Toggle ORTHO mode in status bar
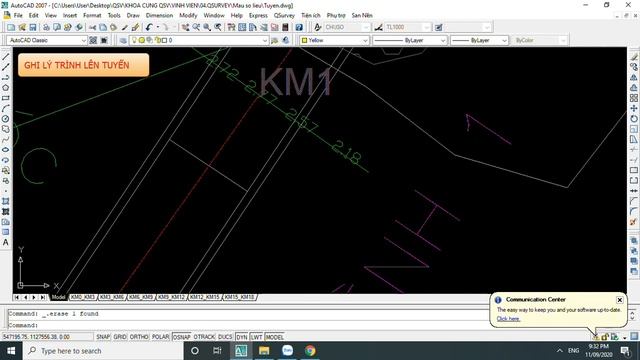Viewport: 640px width, 360px height. click(x=139, y=337)
